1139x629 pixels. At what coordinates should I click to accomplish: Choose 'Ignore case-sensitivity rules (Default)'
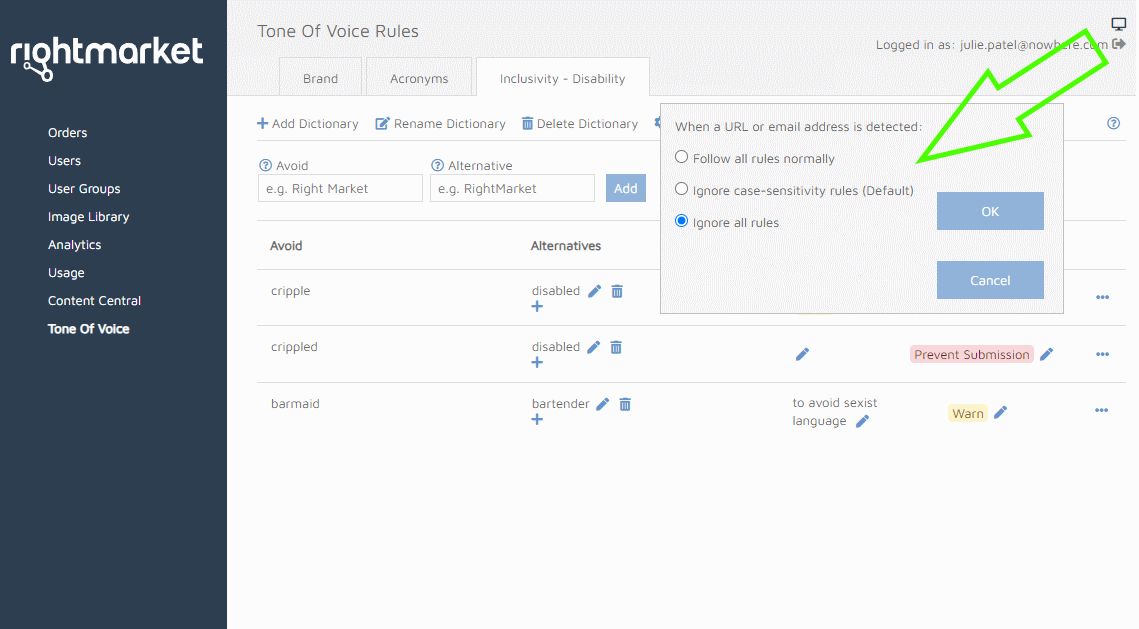[x=682, y=189]
